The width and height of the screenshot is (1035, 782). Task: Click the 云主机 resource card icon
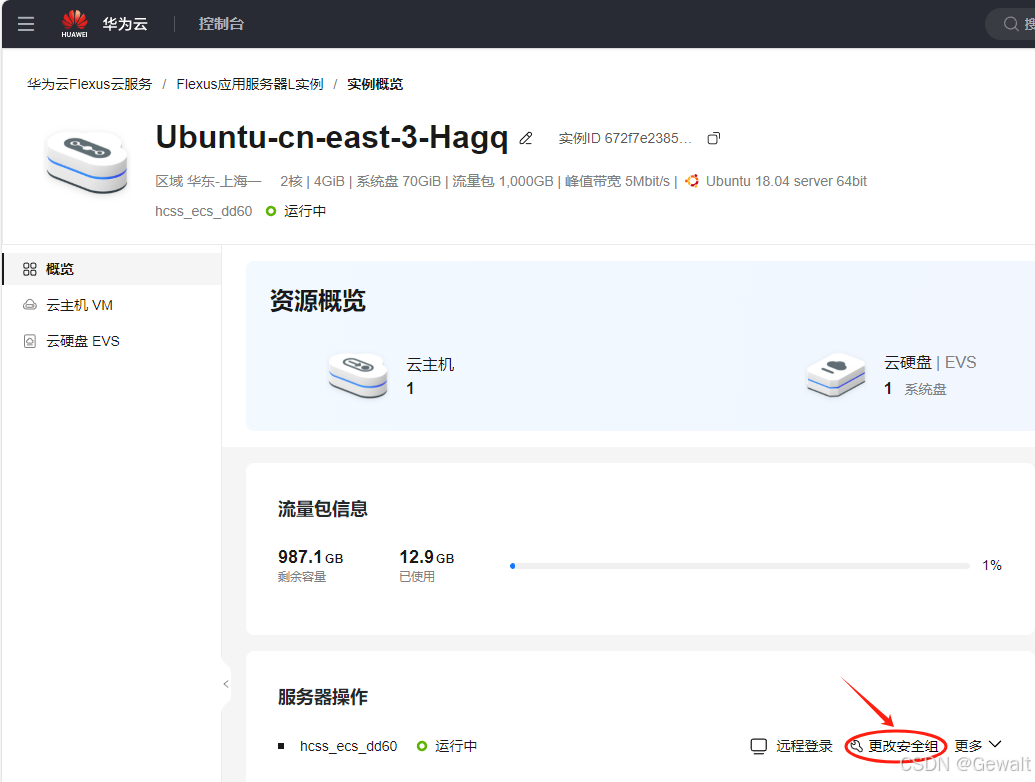[x=358, y=375]
